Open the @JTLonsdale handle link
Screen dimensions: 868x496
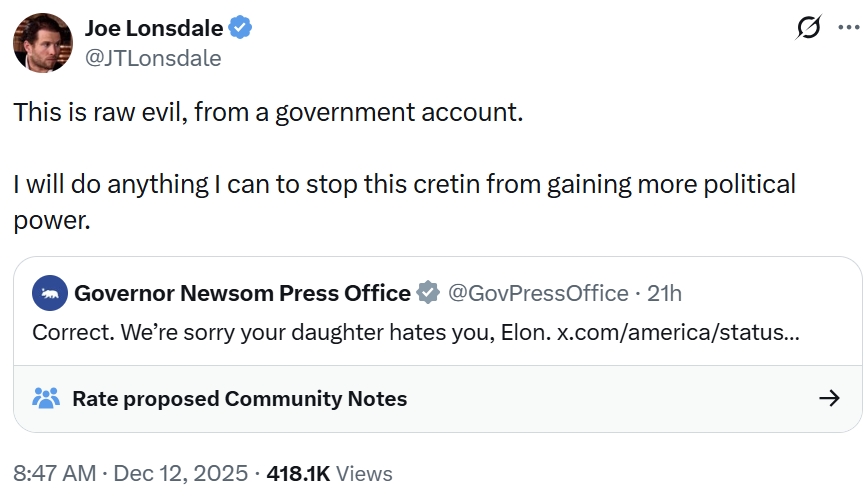153,58
